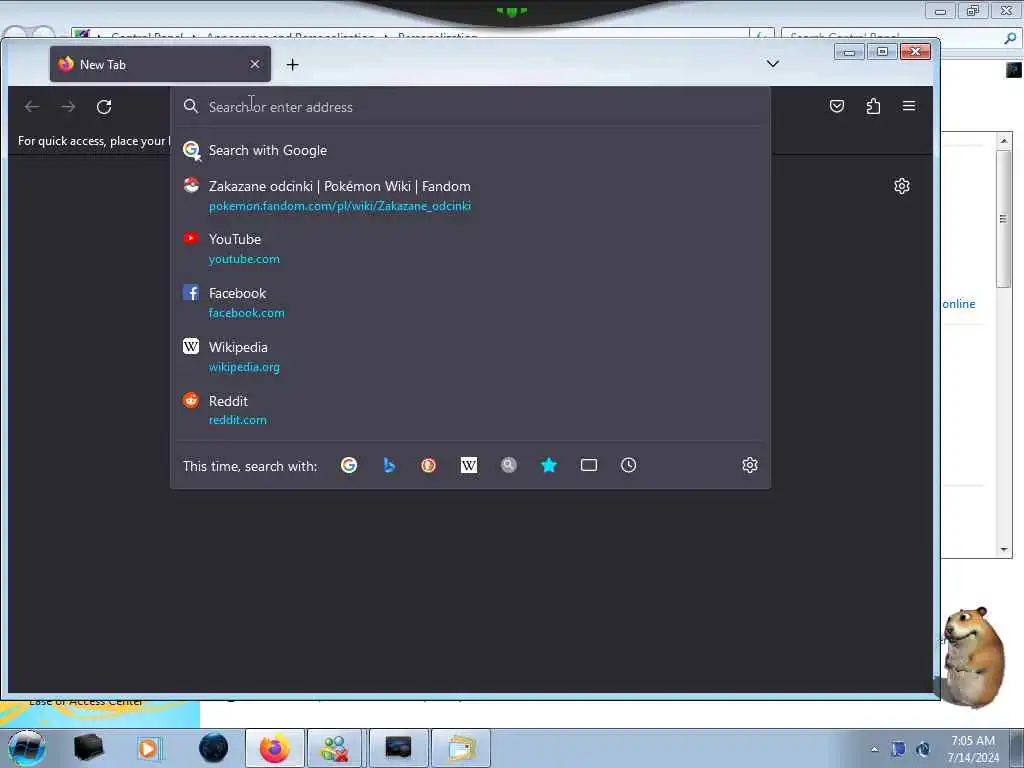This screenshot has width=1024, height=768.
Task: Click the Control Panel scrollbar thumb
Action: [x=1004, y=218]
